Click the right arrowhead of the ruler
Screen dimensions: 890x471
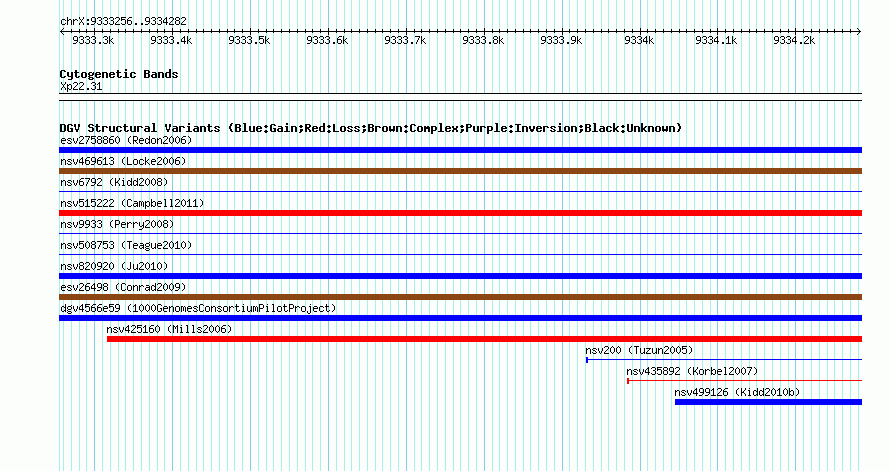pos(859,32)
